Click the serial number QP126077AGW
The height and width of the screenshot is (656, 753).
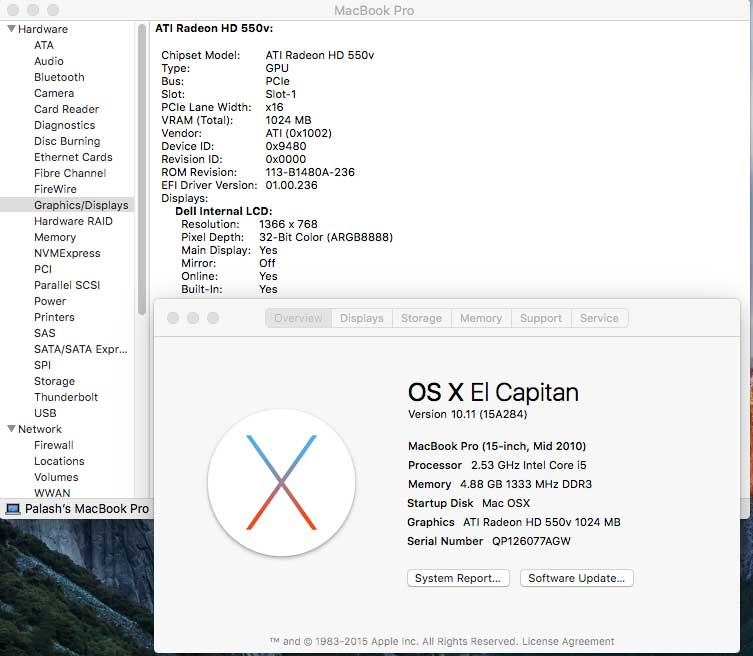(x=531, y=541)
